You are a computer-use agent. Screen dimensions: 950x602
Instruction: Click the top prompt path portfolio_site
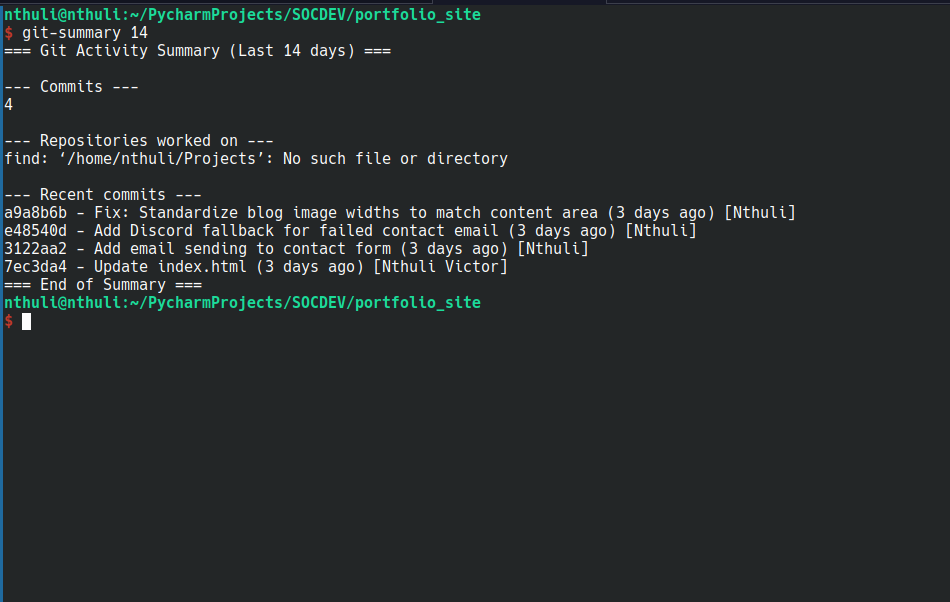pos(417,15)
